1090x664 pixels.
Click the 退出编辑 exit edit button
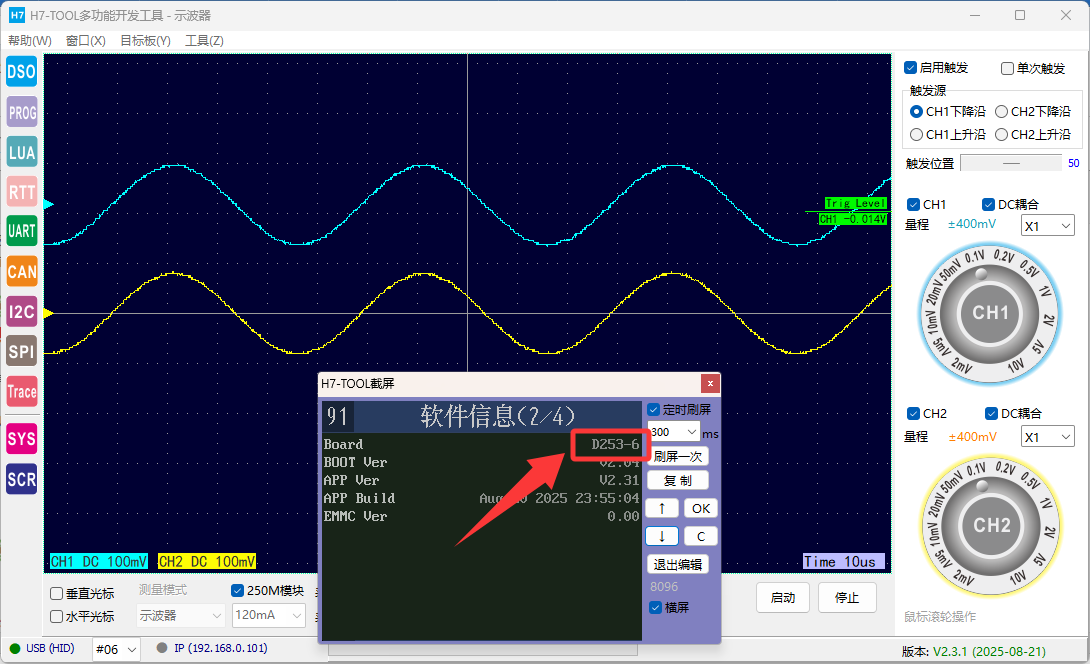coord(678,565)
